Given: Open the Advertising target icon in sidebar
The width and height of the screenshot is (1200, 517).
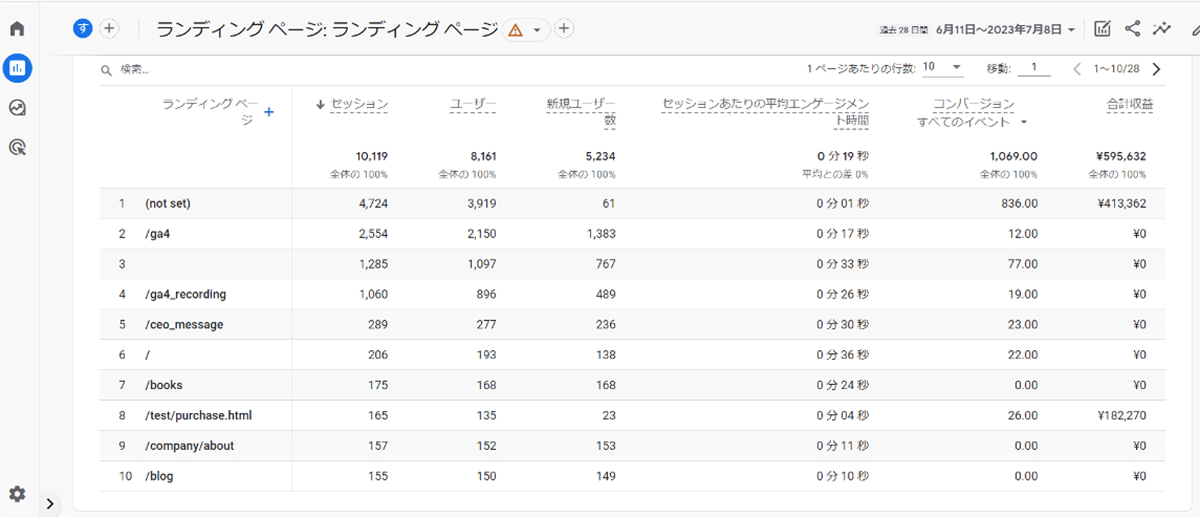Looking at the screenshot, I should tap(17, 148).
